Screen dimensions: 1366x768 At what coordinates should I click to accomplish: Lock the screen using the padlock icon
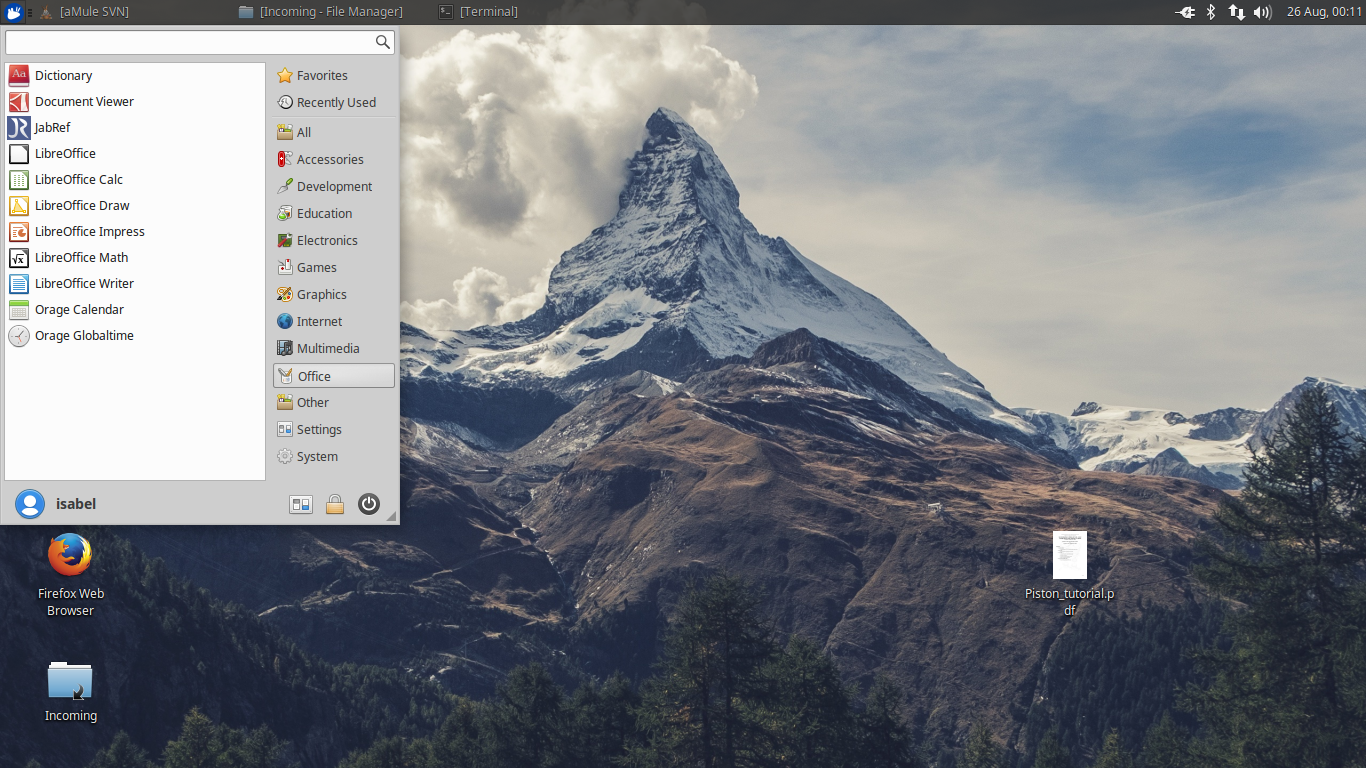tap(335, 504)
